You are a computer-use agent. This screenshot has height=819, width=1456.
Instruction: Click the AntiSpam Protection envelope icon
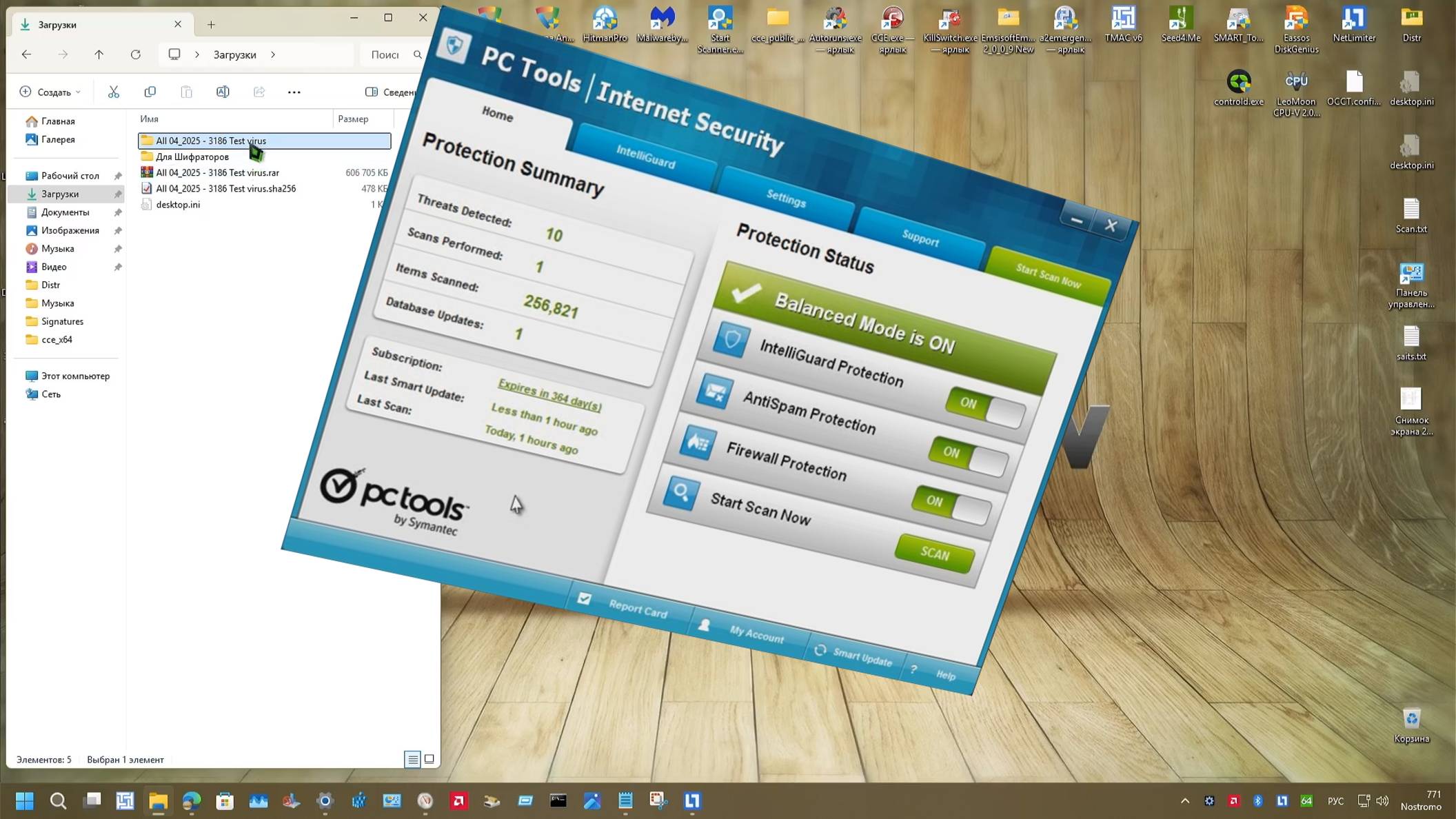click(714, 392)
